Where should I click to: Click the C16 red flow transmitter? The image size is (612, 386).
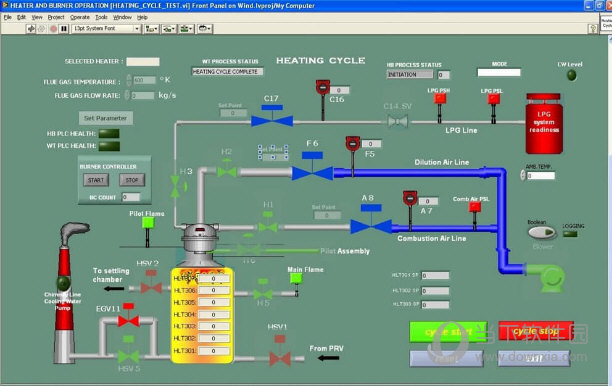pyautogui.click(x=323, y=87)
